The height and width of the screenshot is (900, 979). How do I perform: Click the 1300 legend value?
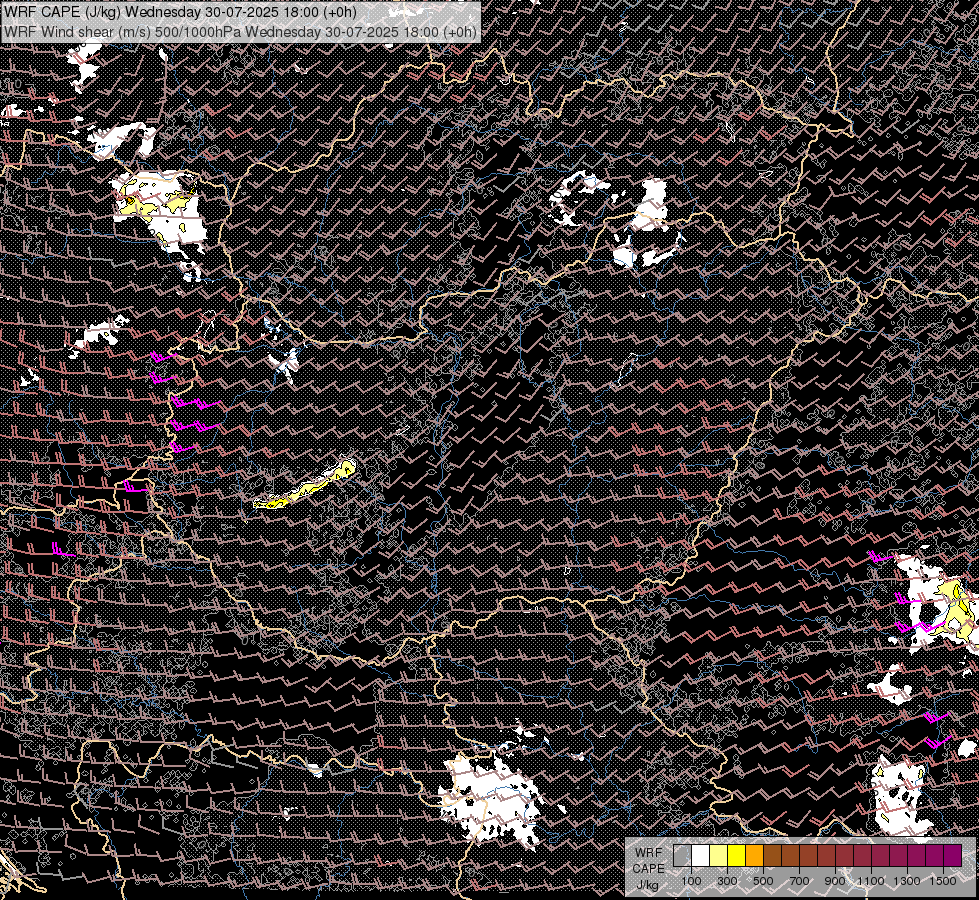coord(907,881)
